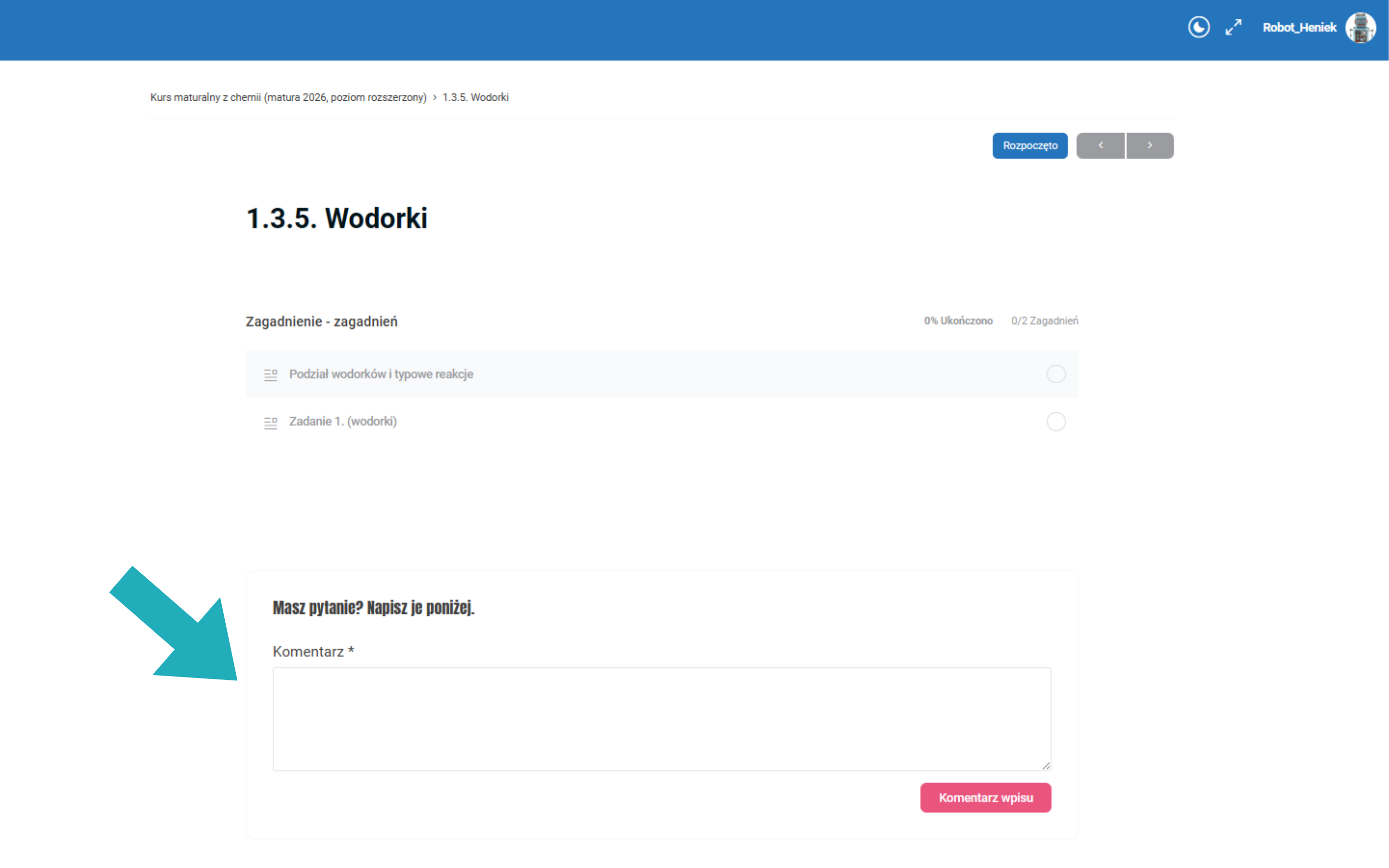
Task: Click topic icon beside Podział wodorków
Action: pos(271,375)
